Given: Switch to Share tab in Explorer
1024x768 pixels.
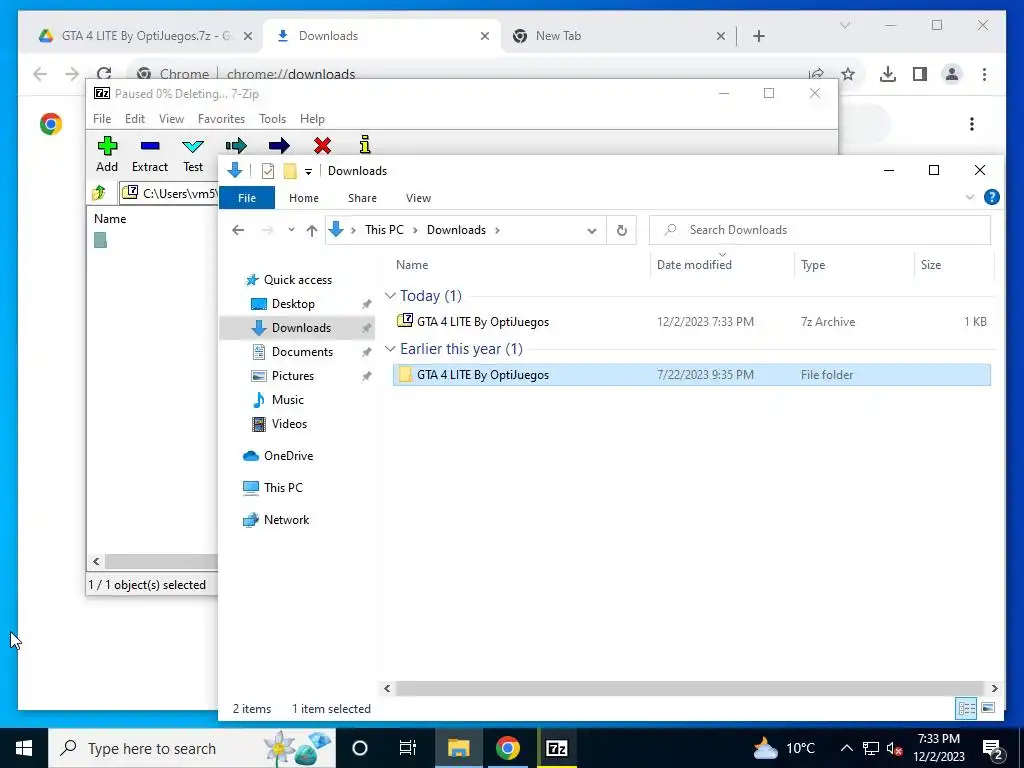Looking at the screenshot, I should pyautogui.click(x=362, y=198).
